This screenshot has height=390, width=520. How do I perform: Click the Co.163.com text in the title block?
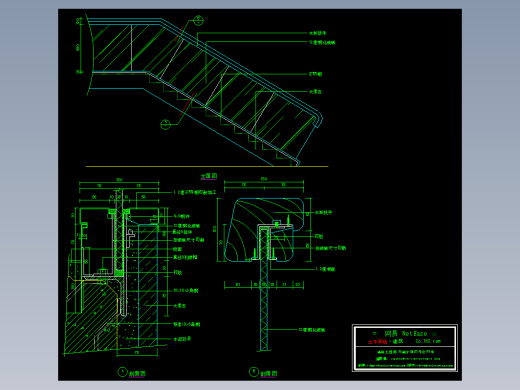point(428,341)
